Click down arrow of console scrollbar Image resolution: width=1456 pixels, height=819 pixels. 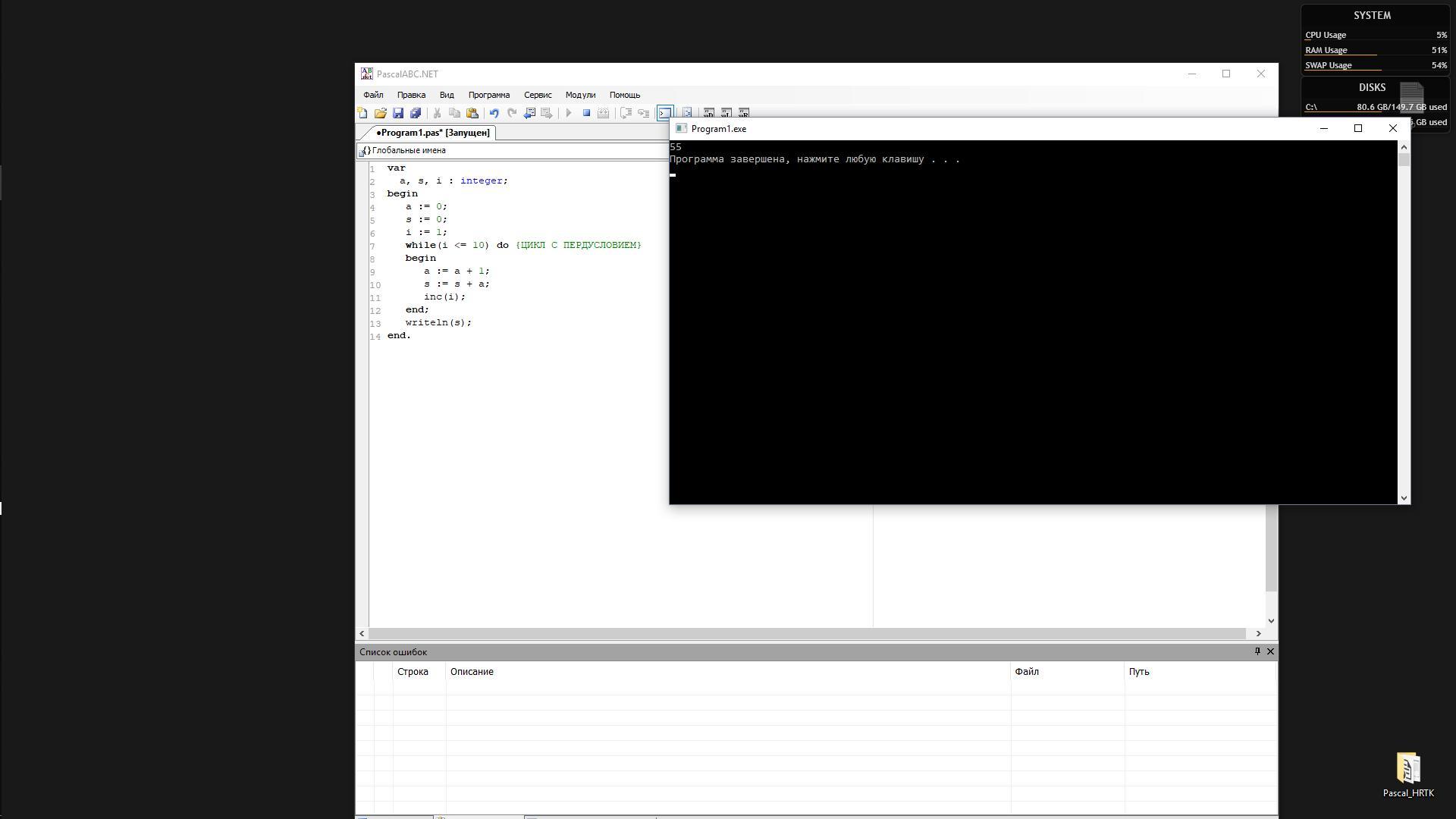[1404, 498]
